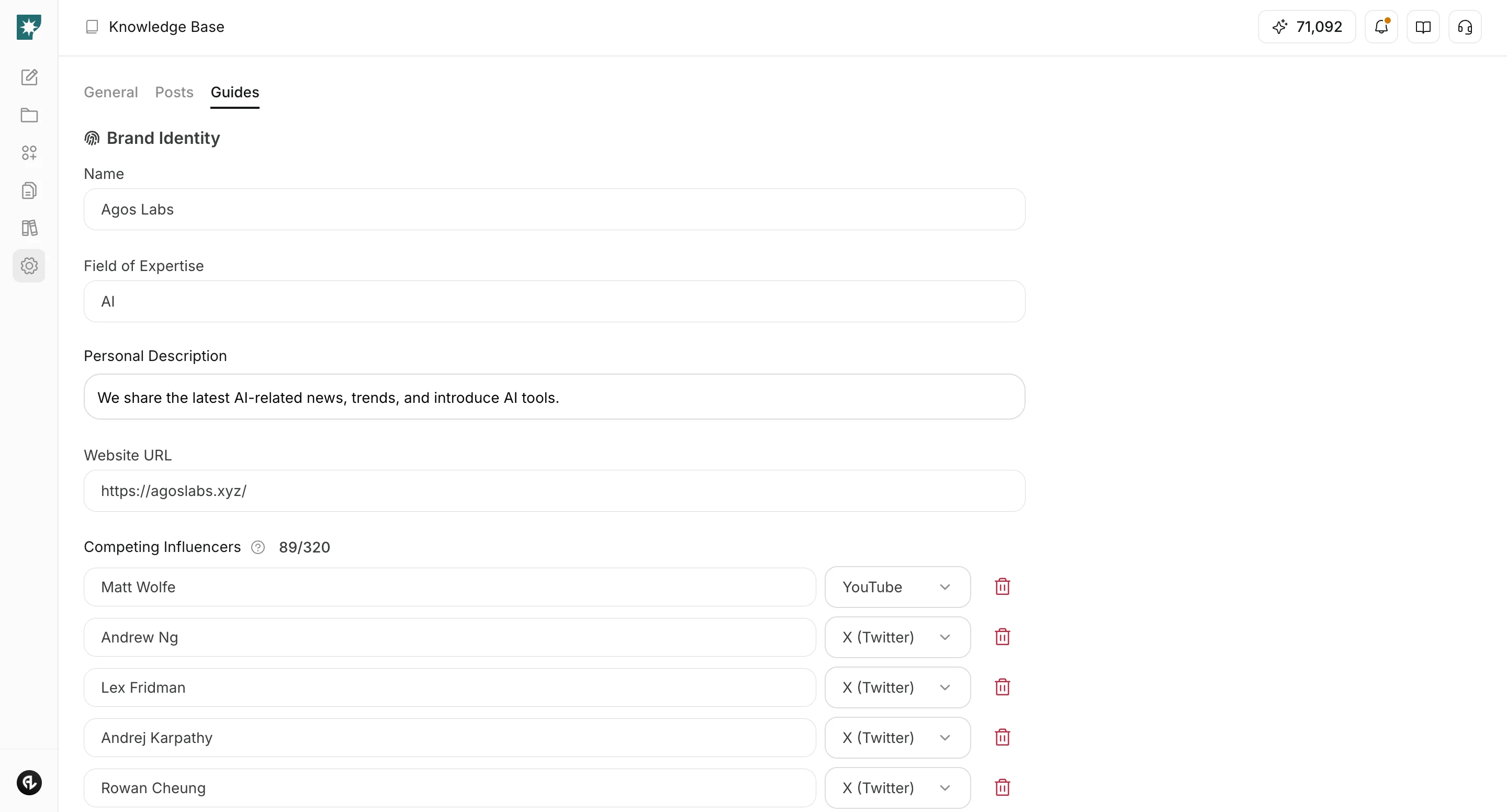Viewport: 1507px width, 812px height.
Task: Delete the Matt Wolfe influencer row
Action: pos(1002,587)
